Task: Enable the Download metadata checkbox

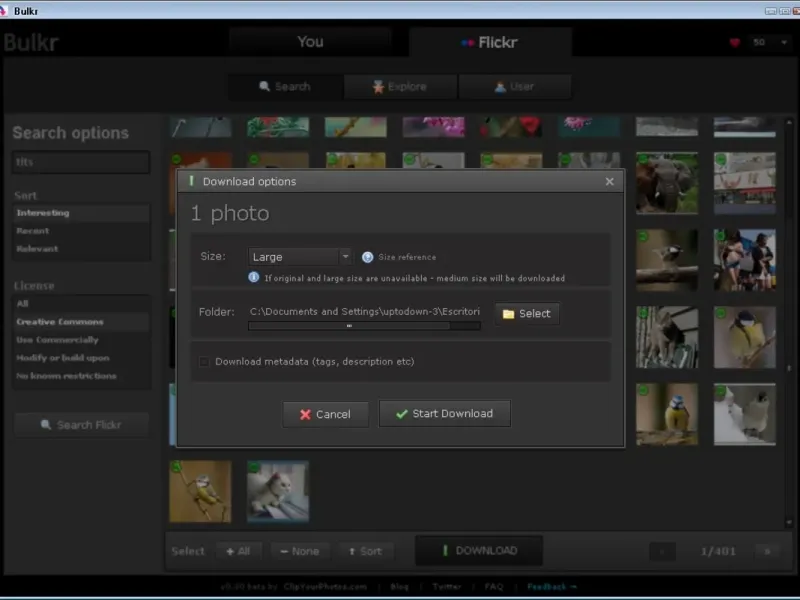Action: pyautogui.click(x=204, y=362)
